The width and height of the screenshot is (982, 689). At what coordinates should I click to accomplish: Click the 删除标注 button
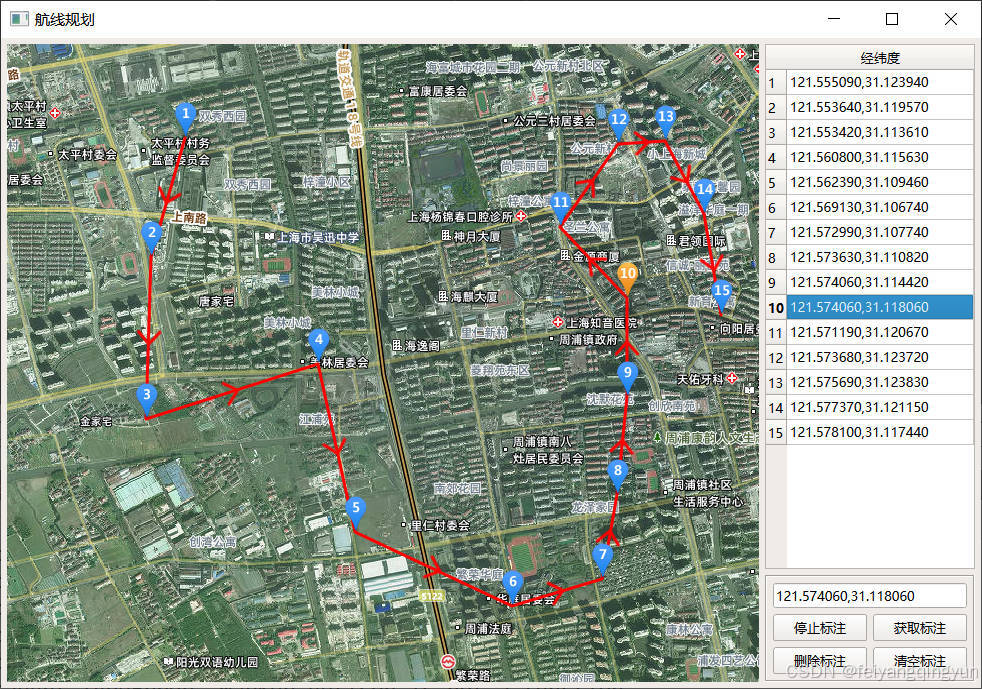pyautogui.click(x=820, y=661)
